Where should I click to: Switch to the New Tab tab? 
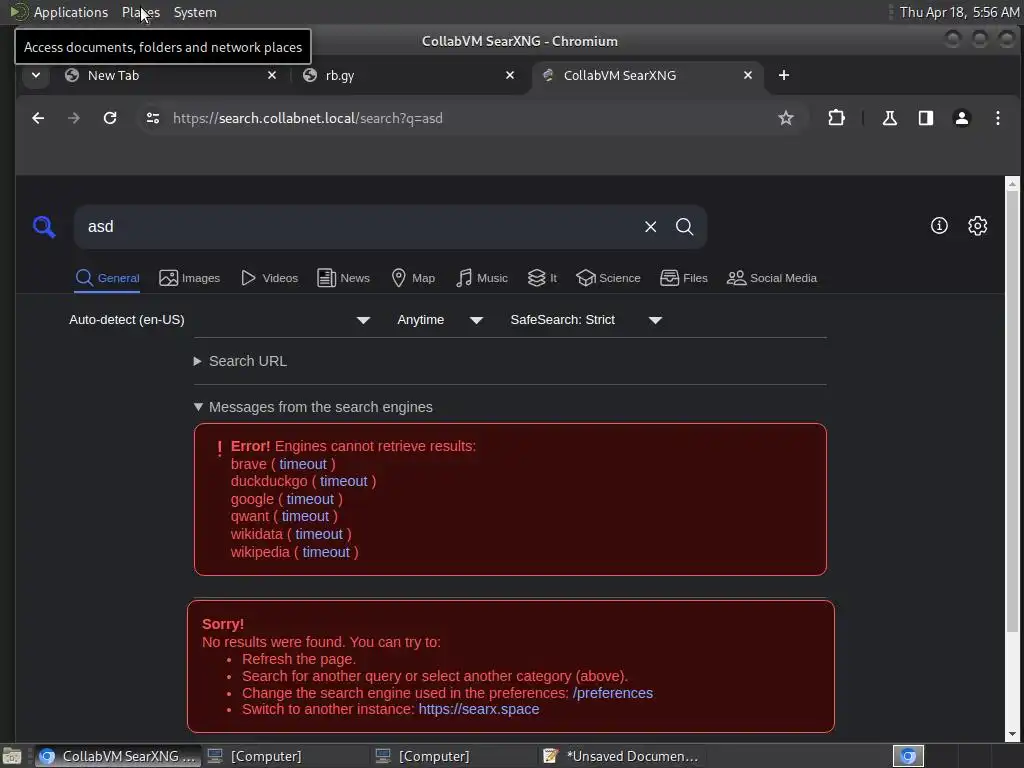(x=170, y=75)
